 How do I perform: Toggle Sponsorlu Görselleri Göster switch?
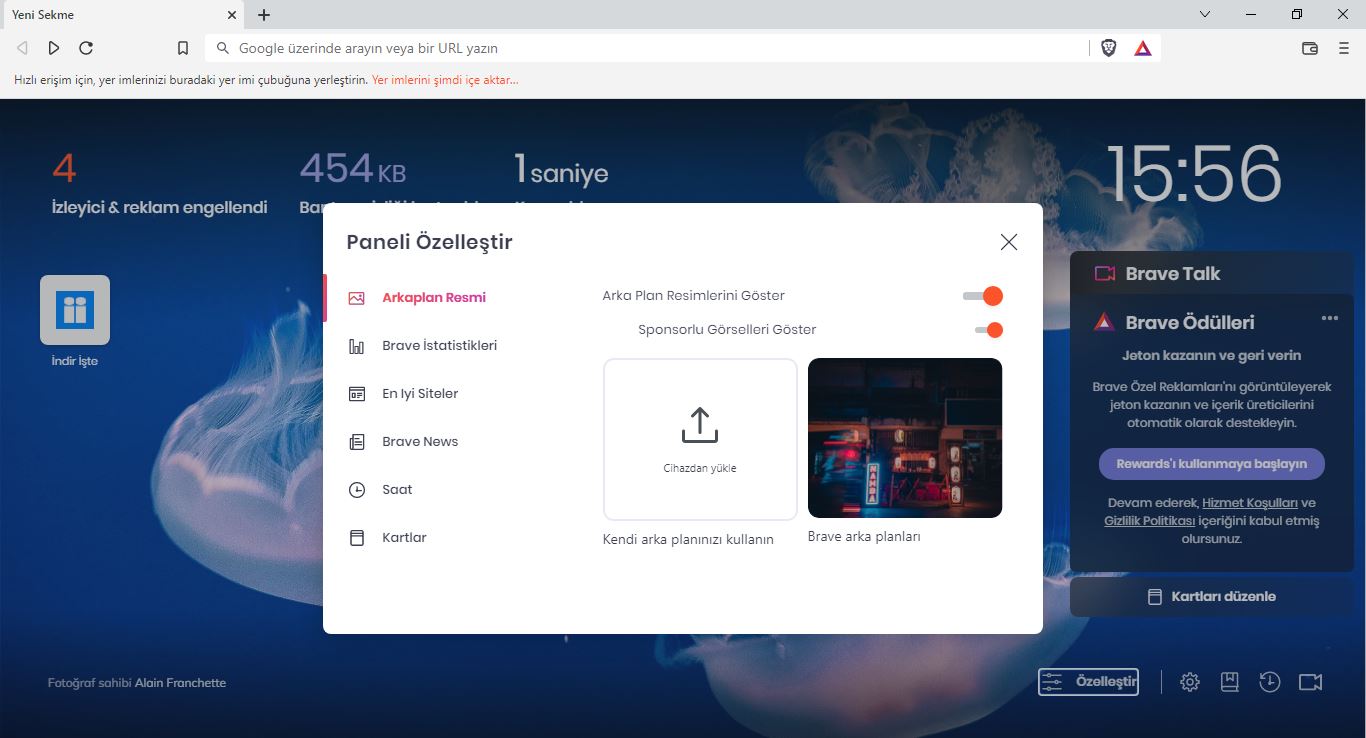988,330
